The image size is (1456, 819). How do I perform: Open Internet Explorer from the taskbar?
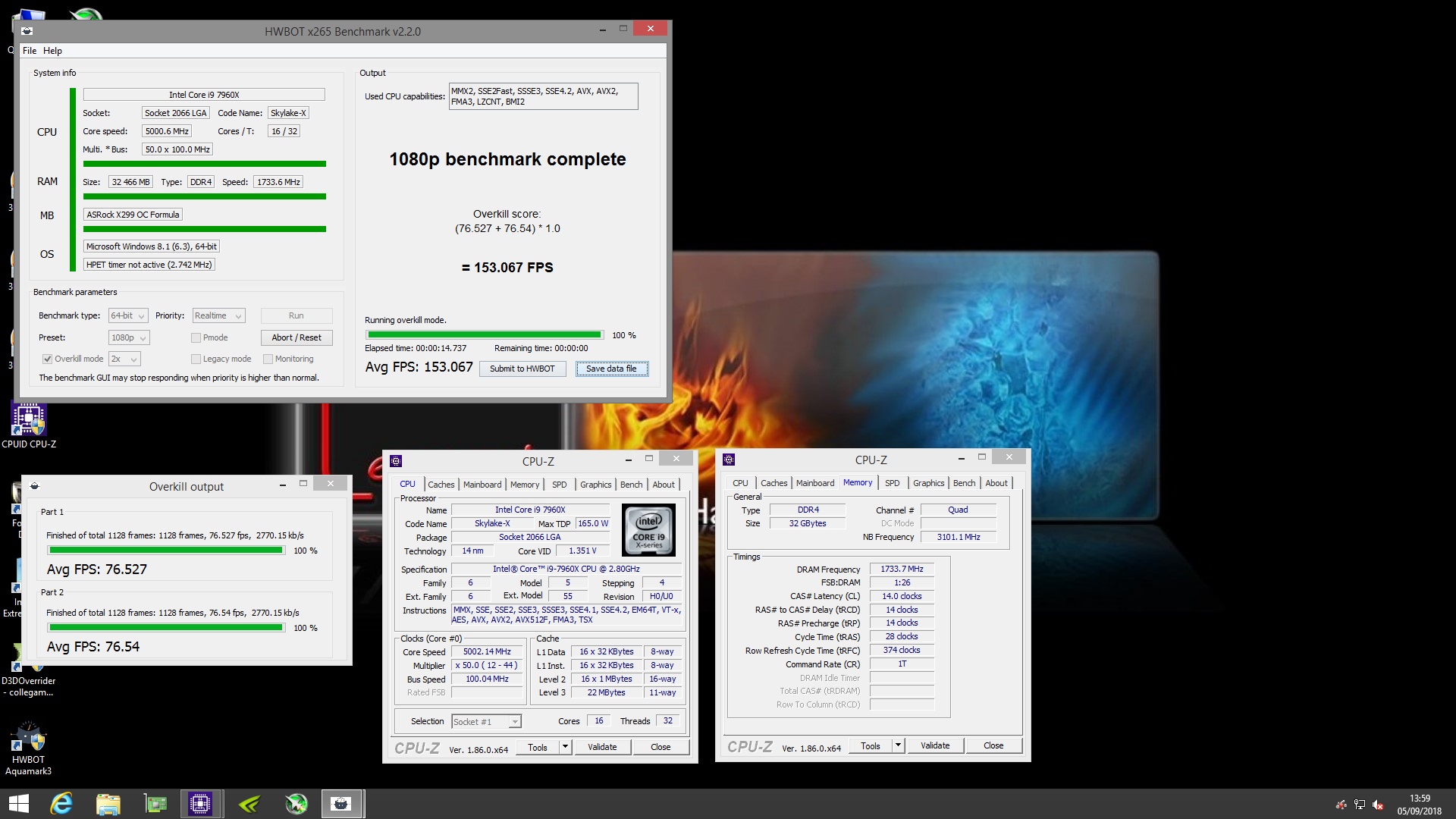click(61, 804)
